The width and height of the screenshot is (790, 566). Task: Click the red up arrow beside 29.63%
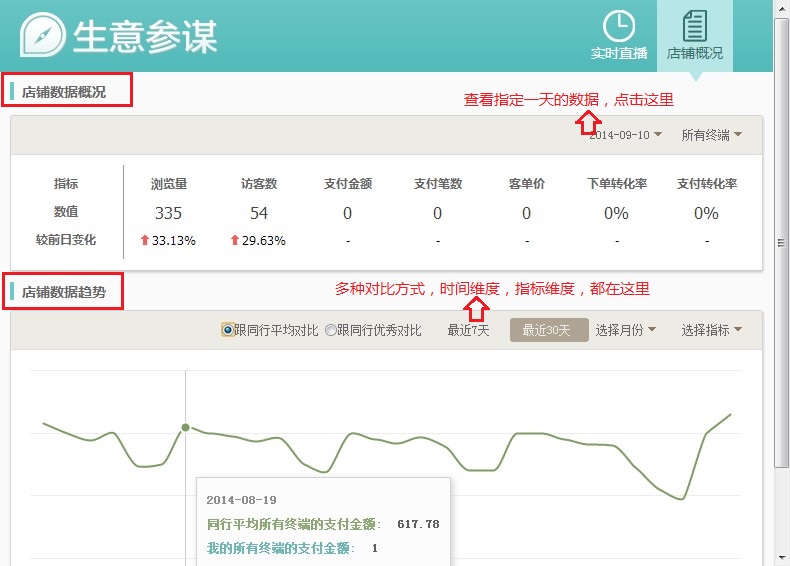click(235, 240)
